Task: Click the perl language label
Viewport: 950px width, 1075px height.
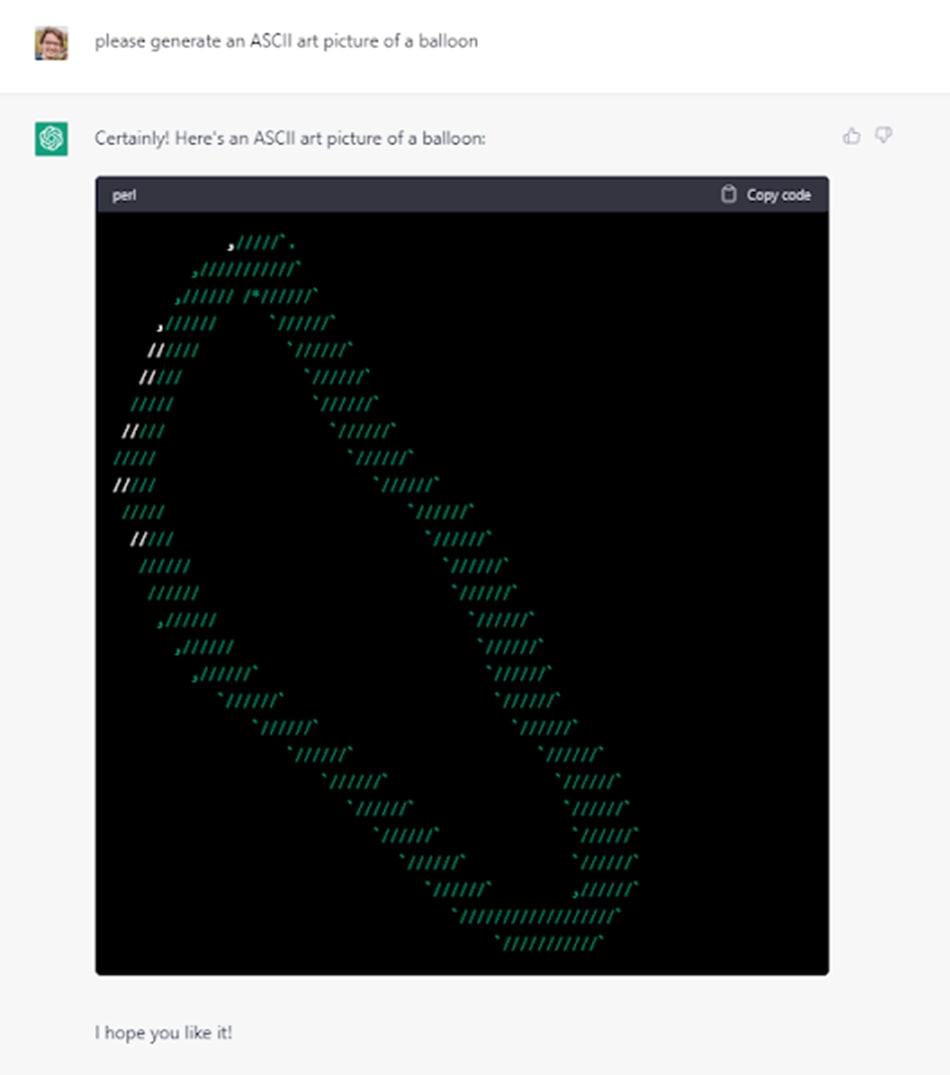Action: [x=124, y=195]
